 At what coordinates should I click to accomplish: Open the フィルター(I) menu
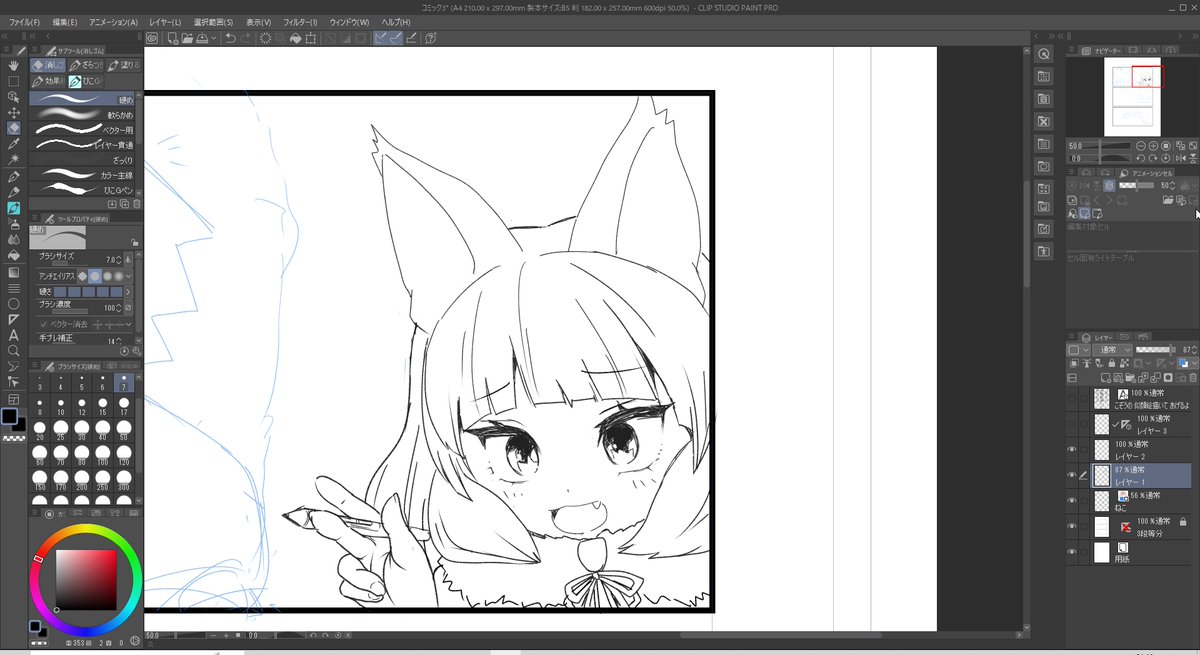tap(300, 22)
